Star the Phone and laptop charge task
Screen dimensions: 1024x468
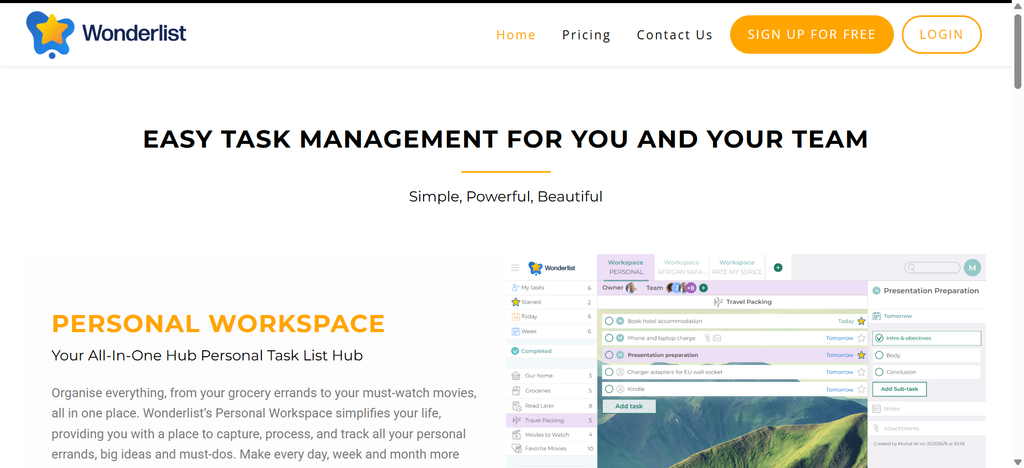[861, 338]
